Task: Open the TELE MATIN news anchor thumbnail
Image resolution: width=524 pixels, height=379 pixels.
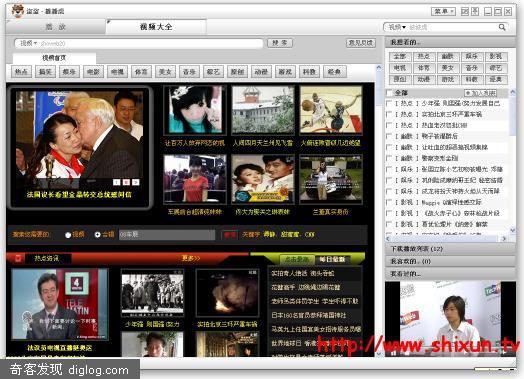Action: pos(60,304)
